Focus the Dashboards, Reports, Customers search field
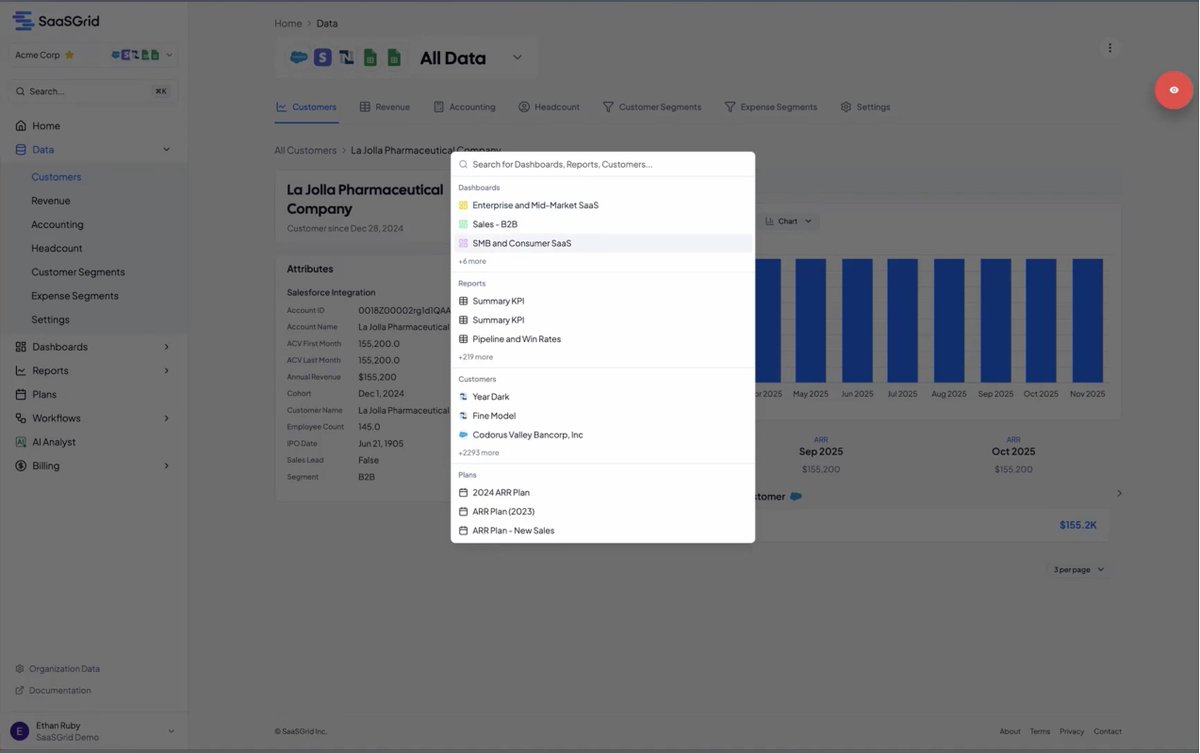 [x=603, y=164]
